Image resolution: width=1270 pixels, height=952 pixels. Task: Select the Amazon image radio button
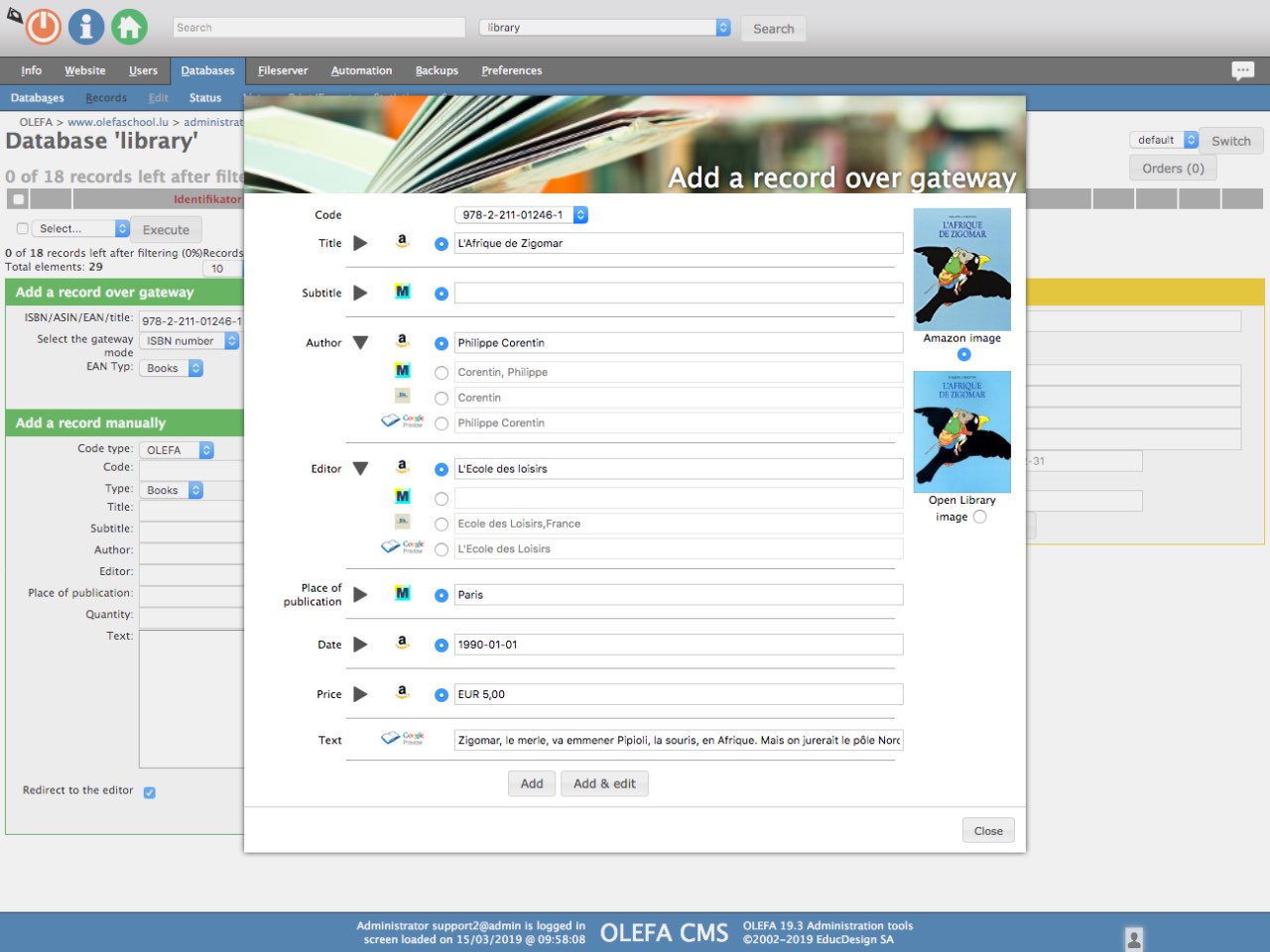[964, 354]
